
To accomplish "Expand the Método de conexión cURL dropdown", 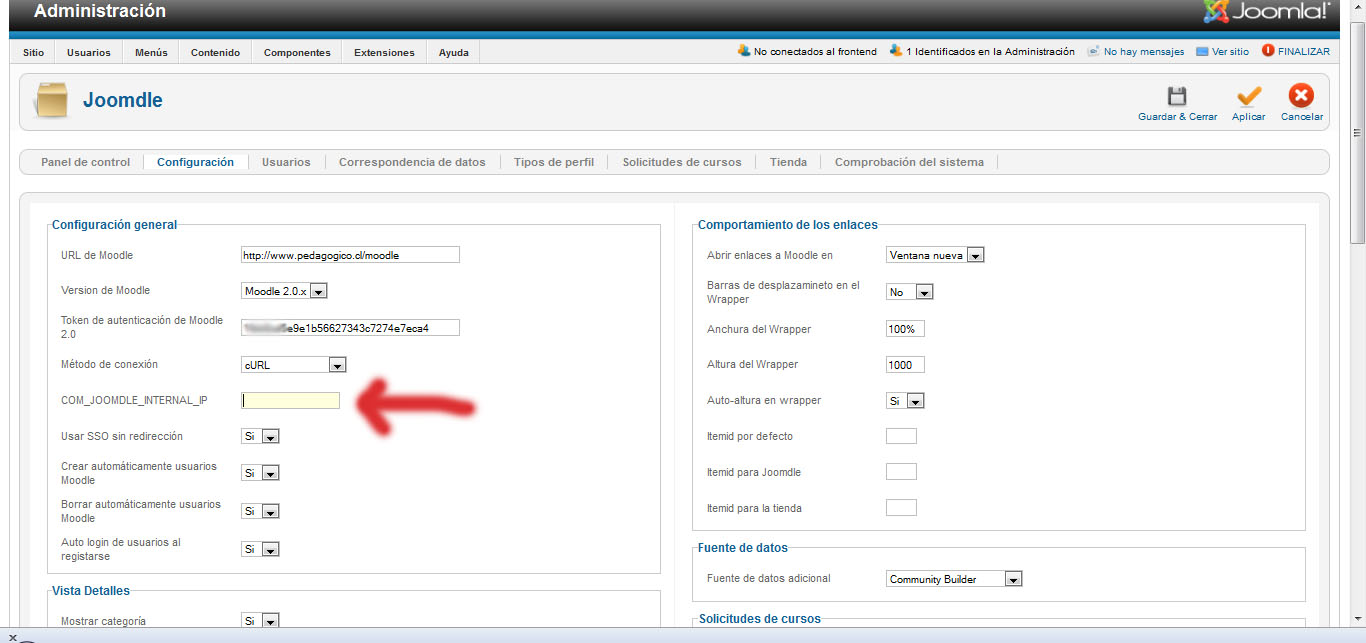I will [294, 365].
